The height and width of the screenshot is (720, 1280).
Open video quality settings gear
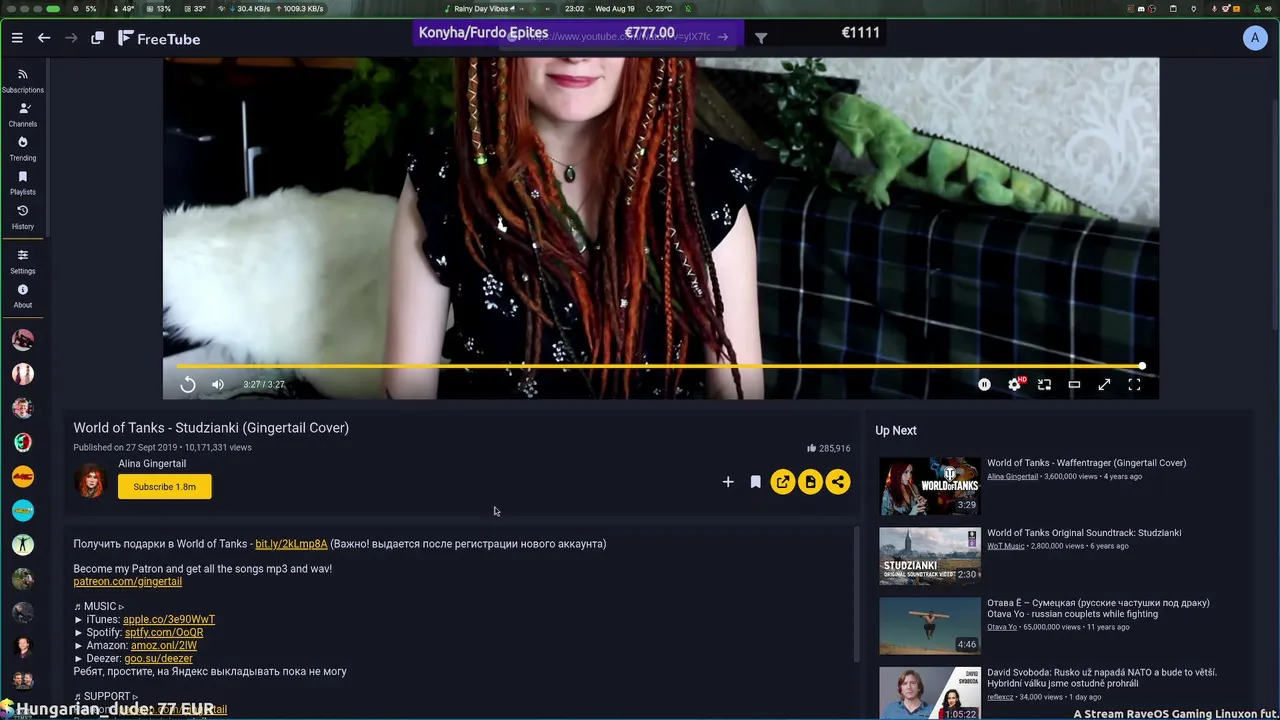coord(1015,384)
